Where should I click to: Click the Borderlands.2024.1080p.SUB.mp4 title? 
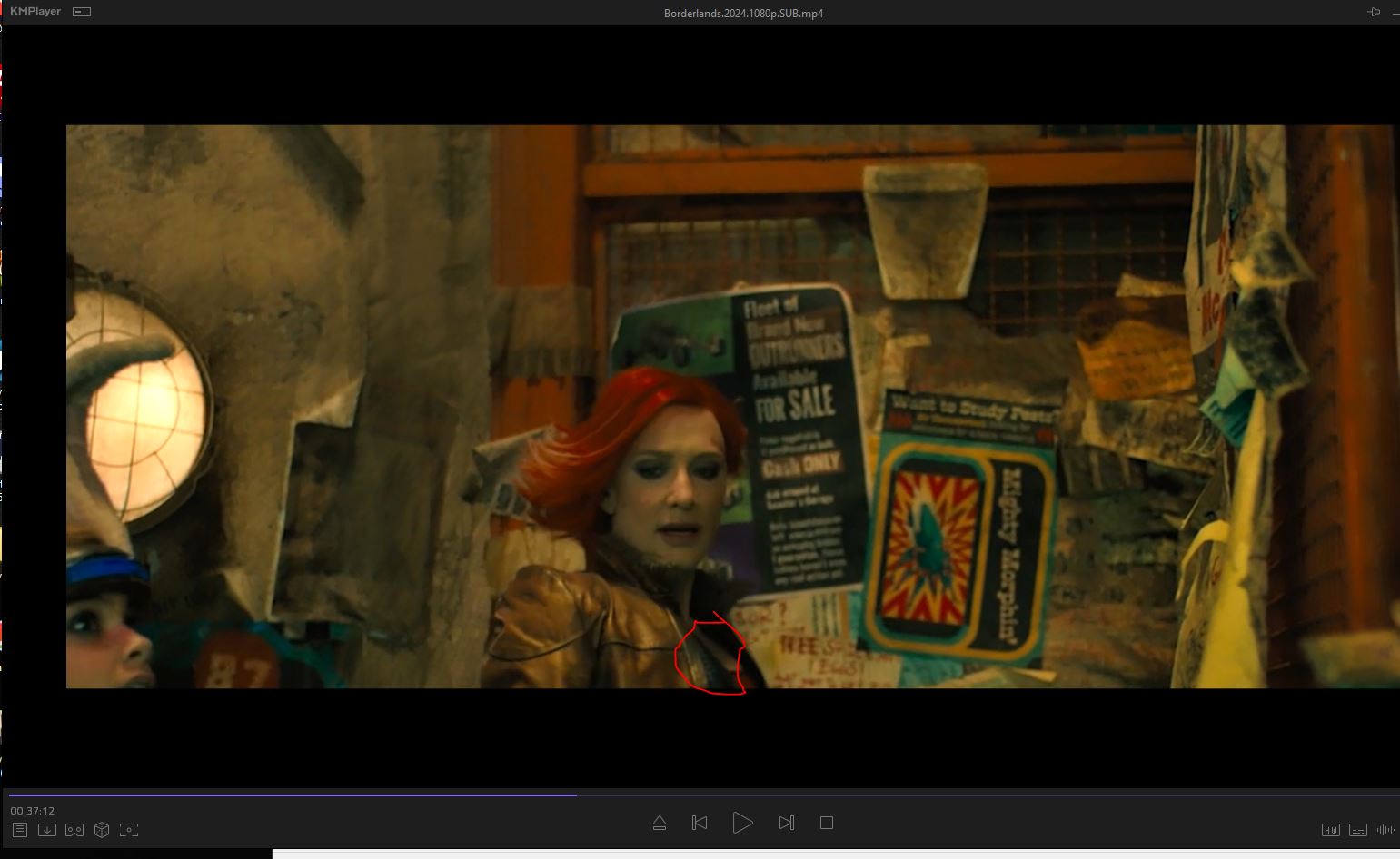tap(743, 13)
